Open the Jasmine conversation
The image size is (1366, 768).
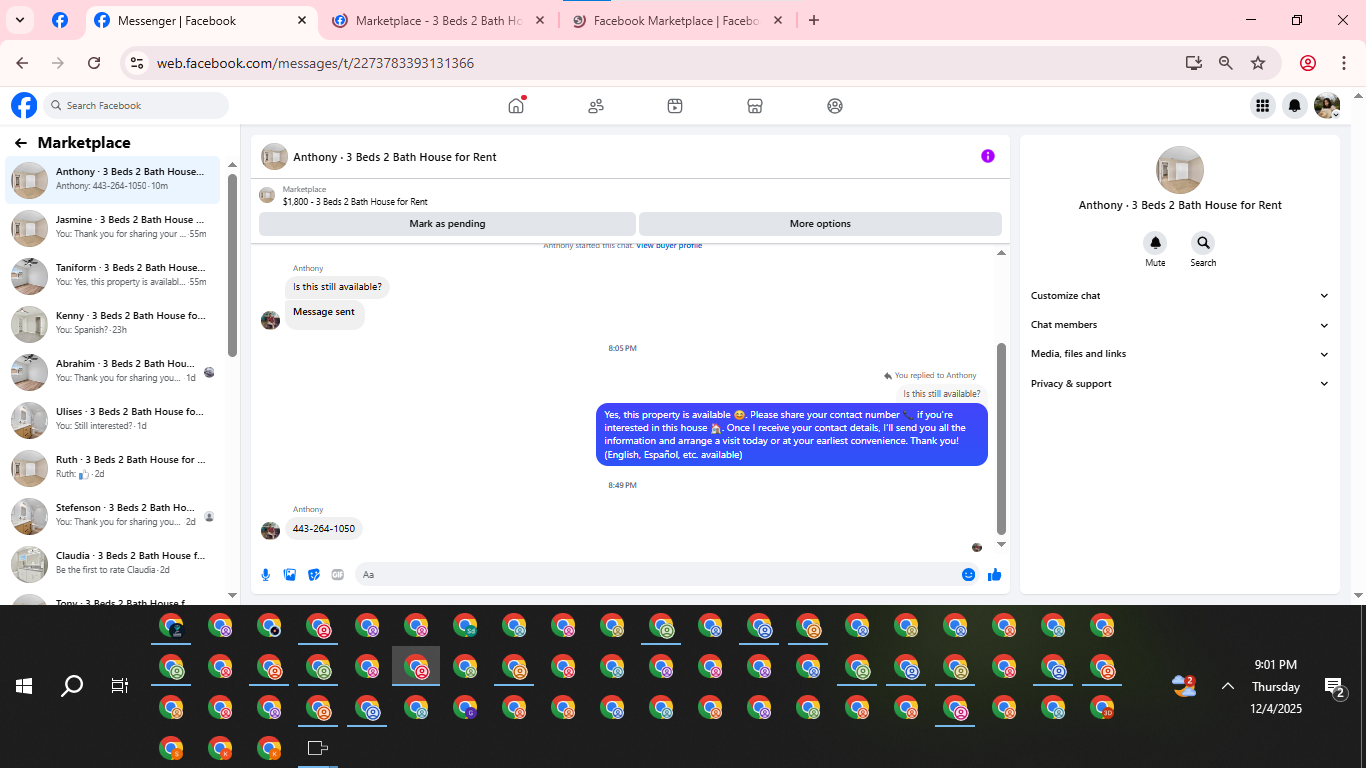point(112,228)
